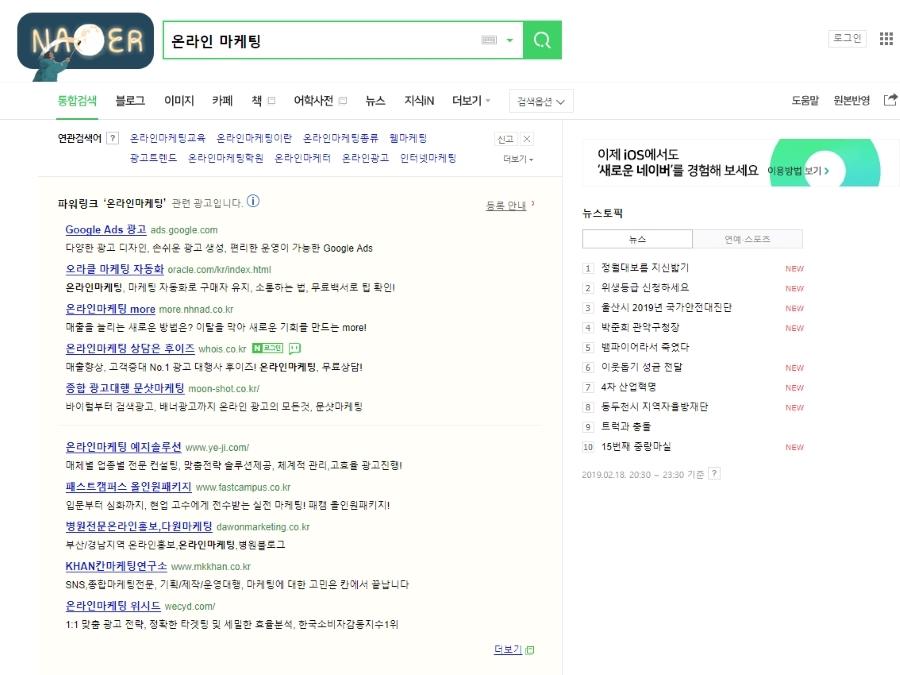900x675 pixels.
Task: Click the 로그인 button
Action: coord(845,38)
